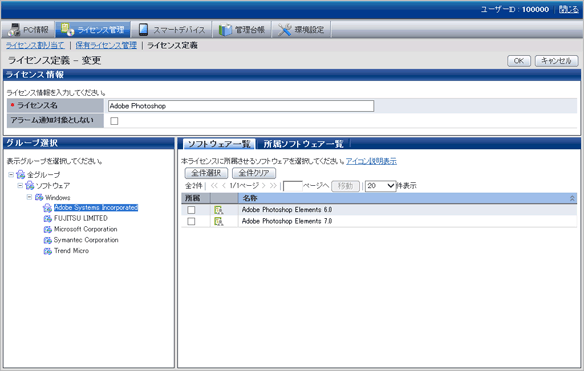Open the 20 件表示 dropdown
The image size is (584, 371).
[380, 186]
